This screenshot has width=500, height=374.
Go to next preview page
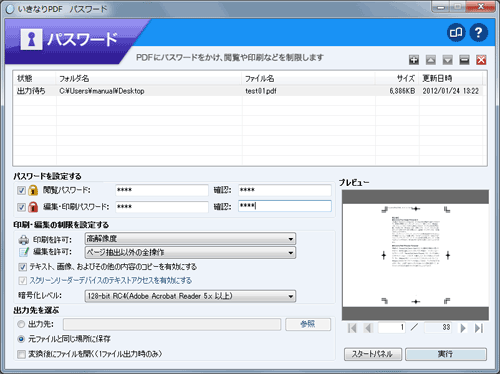[x=463, y=328]
